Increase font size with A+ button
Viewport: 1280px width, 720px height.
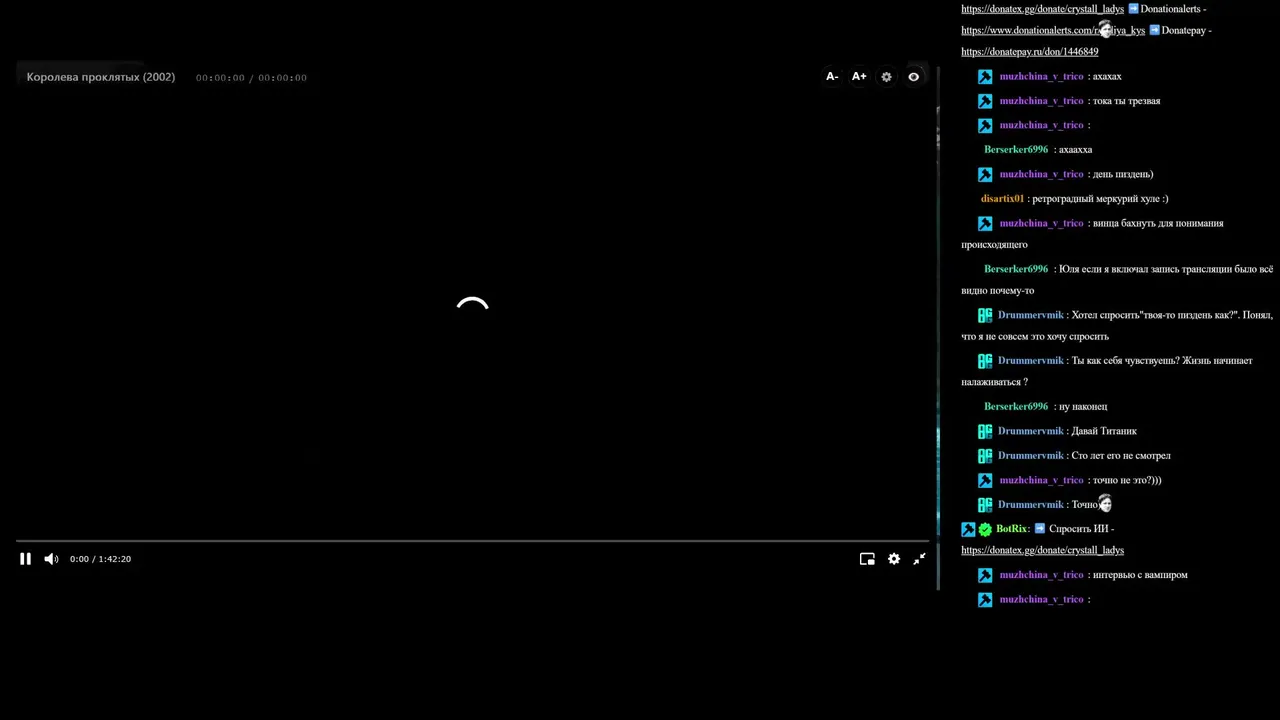point(859,76)
